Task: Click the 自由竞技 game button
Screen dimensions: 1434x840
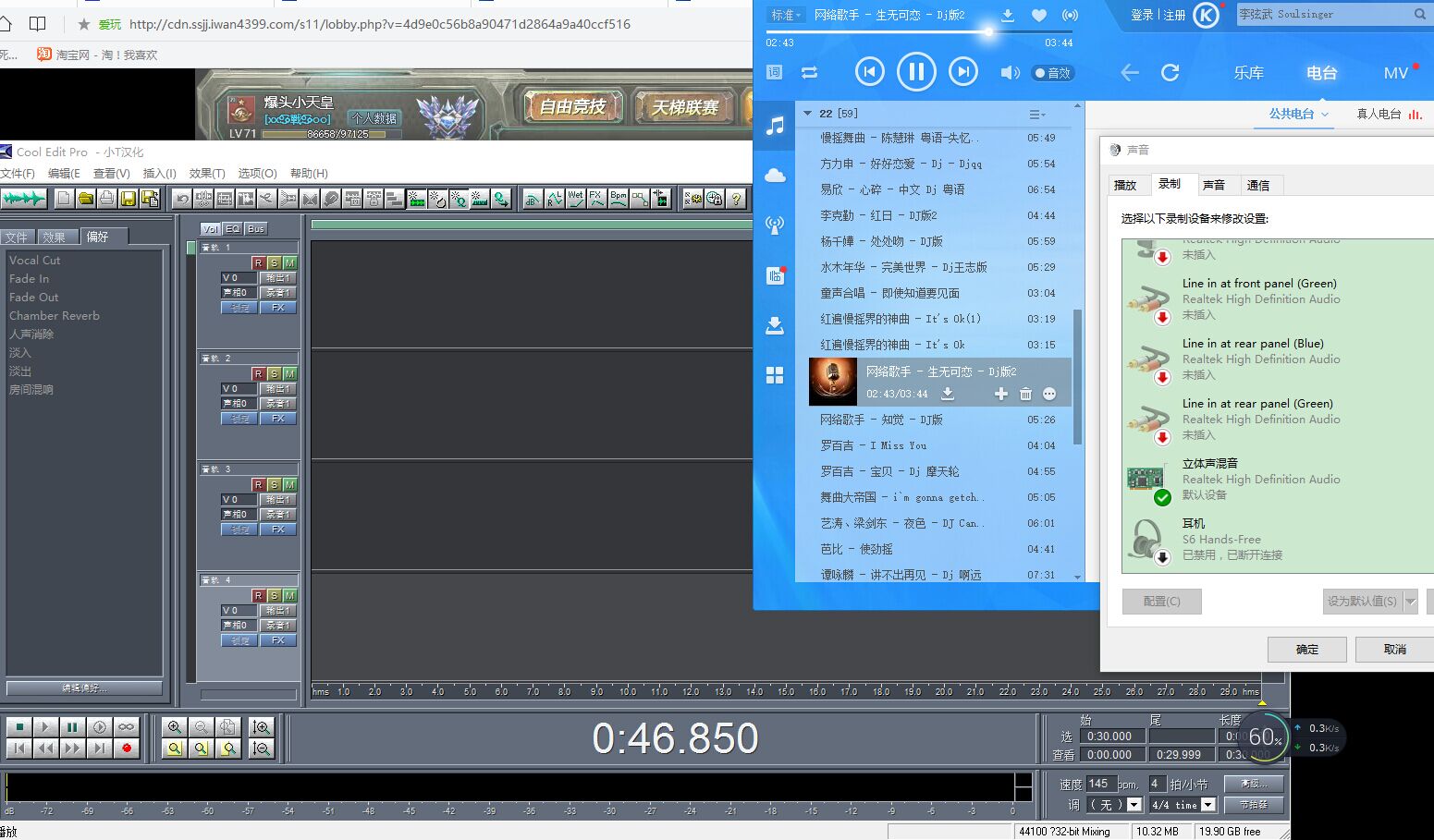Action: click(x=572, y=107)
